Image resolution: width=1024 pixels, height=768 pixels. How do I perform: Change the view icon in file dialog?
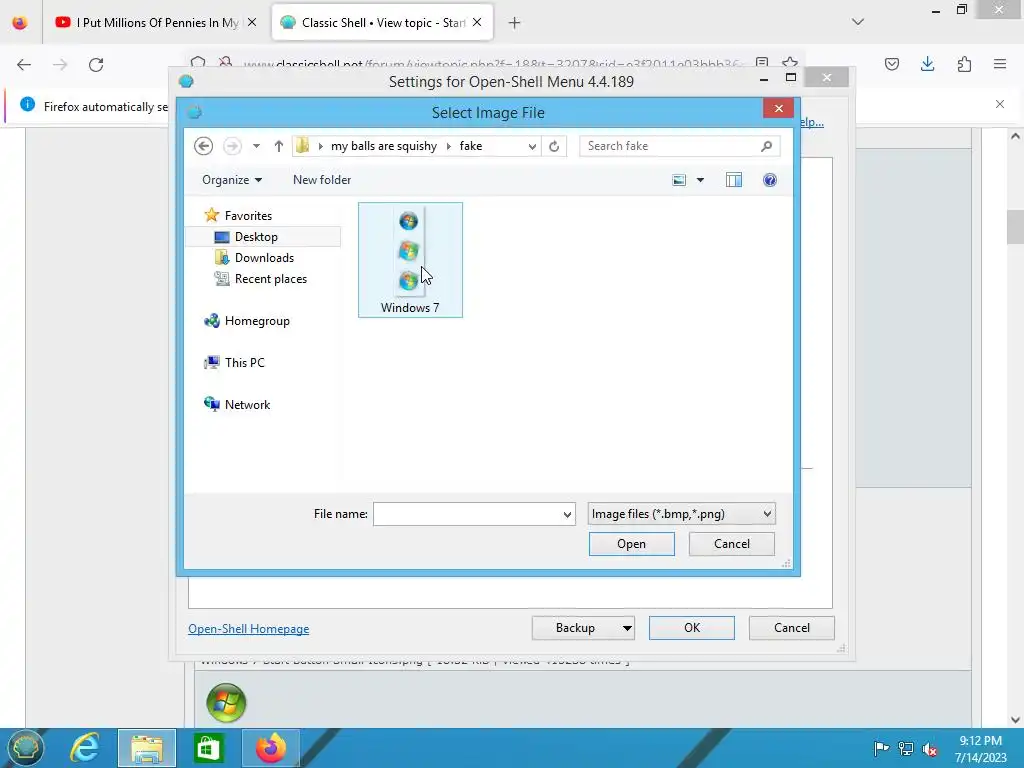(679, 180)
